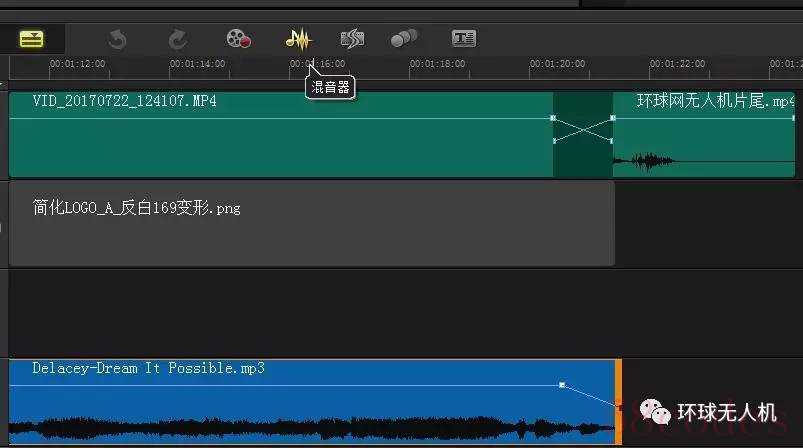The image size is (803, 448).
Task: Click the Redo arrow icon
Action: click(x=178, y=39)
